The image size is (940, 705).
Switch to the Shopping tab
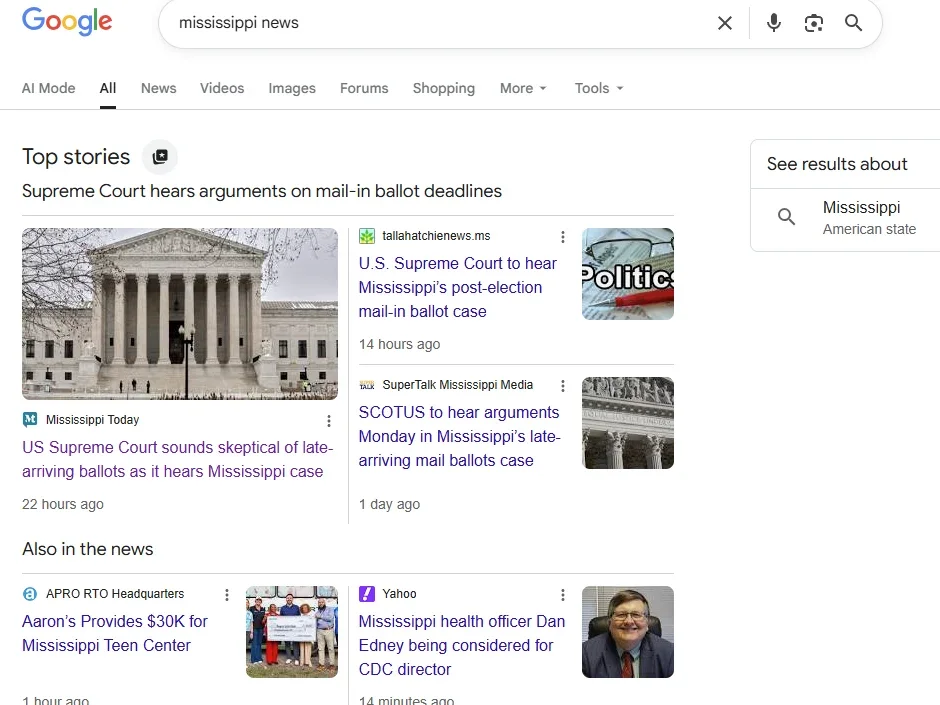tap(444, 88)
